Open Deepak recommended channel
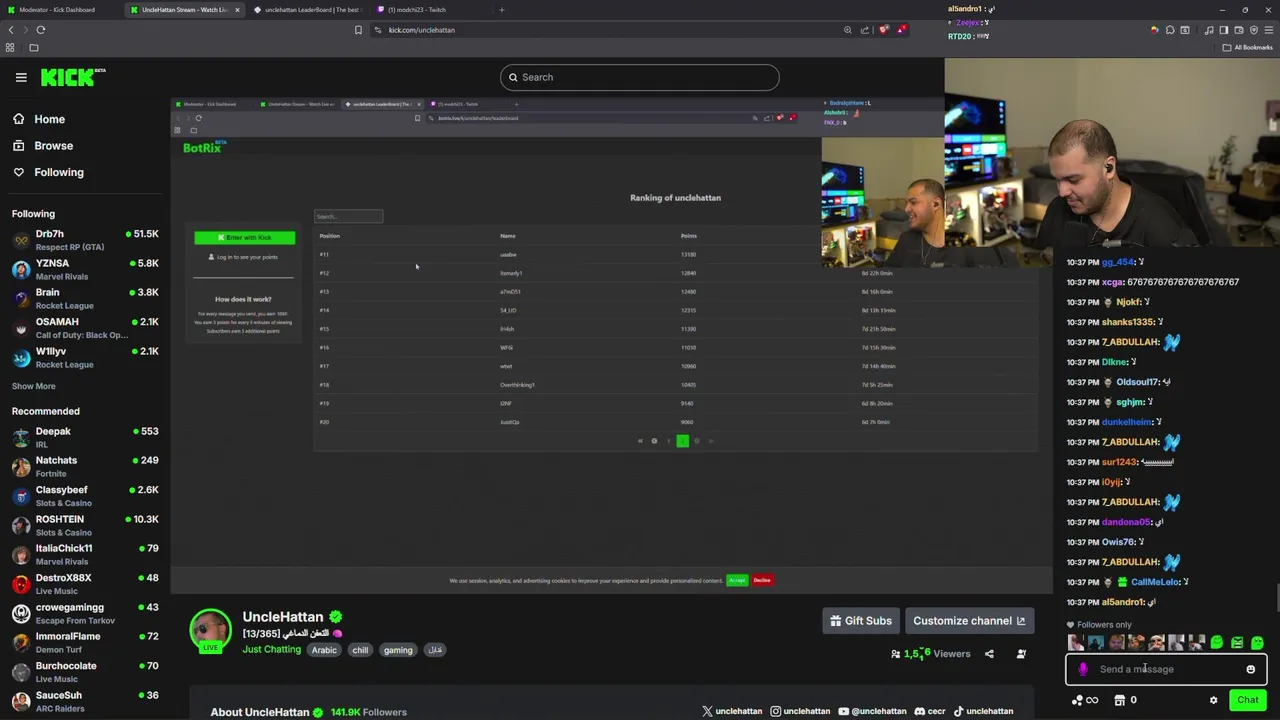The width and height of the screenshot is (1280, 720). coord(85,437)
